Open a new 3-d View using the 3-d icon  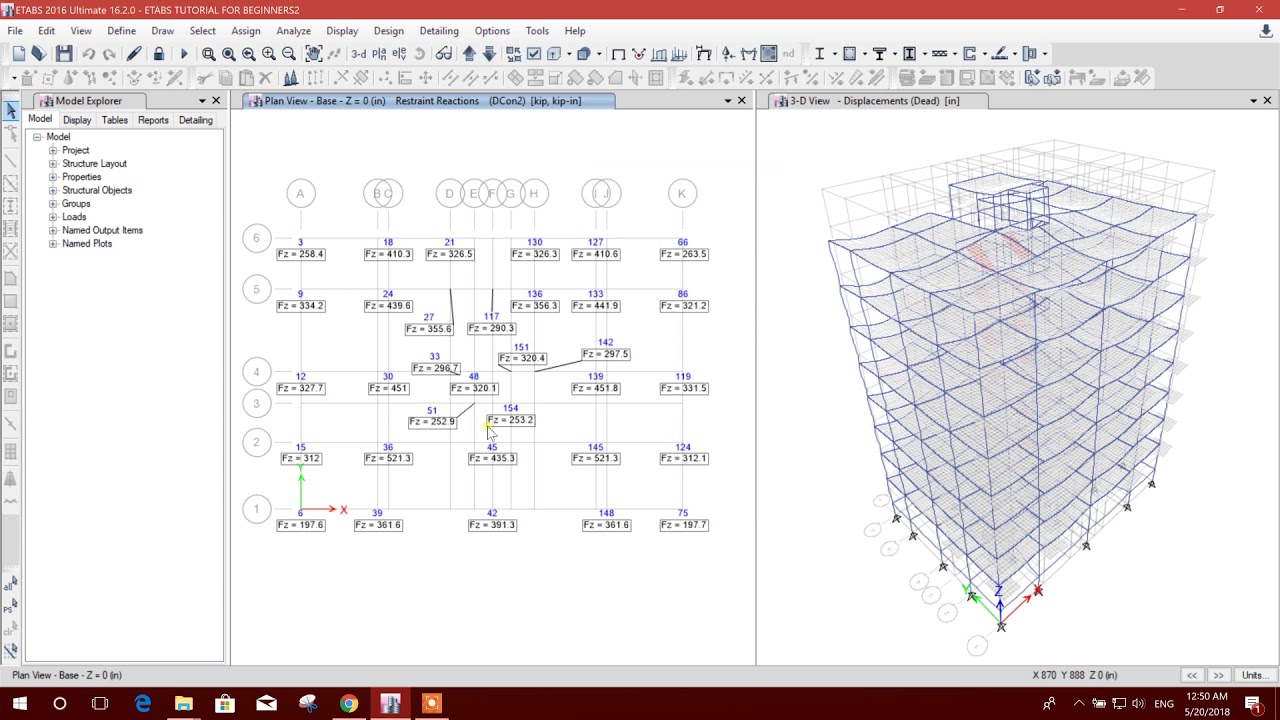tap(359, 53)
